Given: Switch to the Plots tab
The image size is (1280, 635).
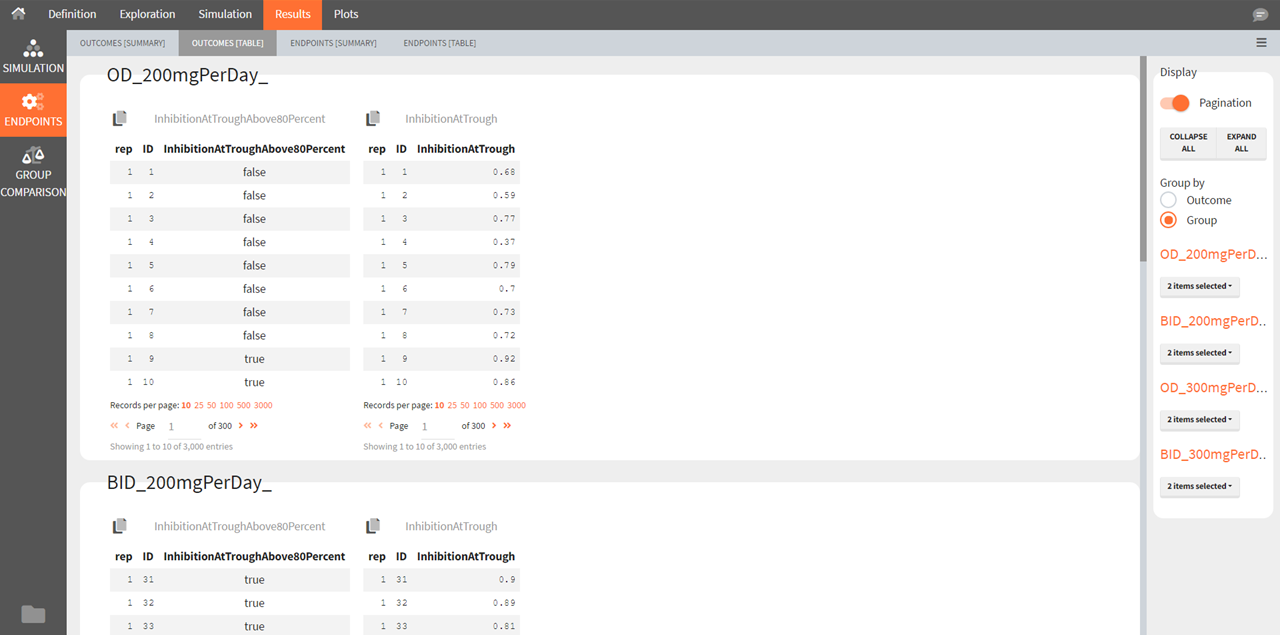Looking at the screenshot, I should pyautogui.click(x=346, y=14).
